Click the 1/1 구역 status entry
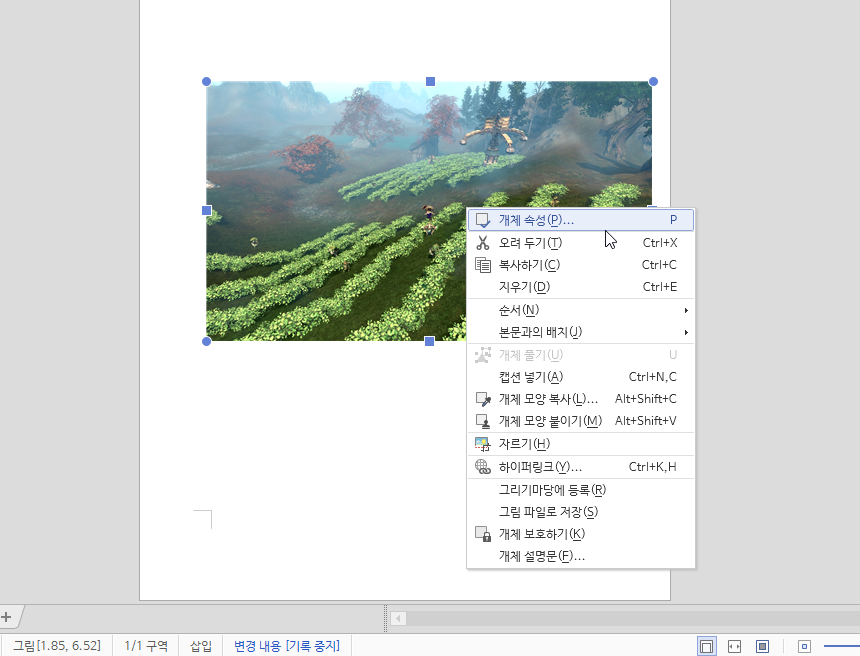 tap(146, 646)
